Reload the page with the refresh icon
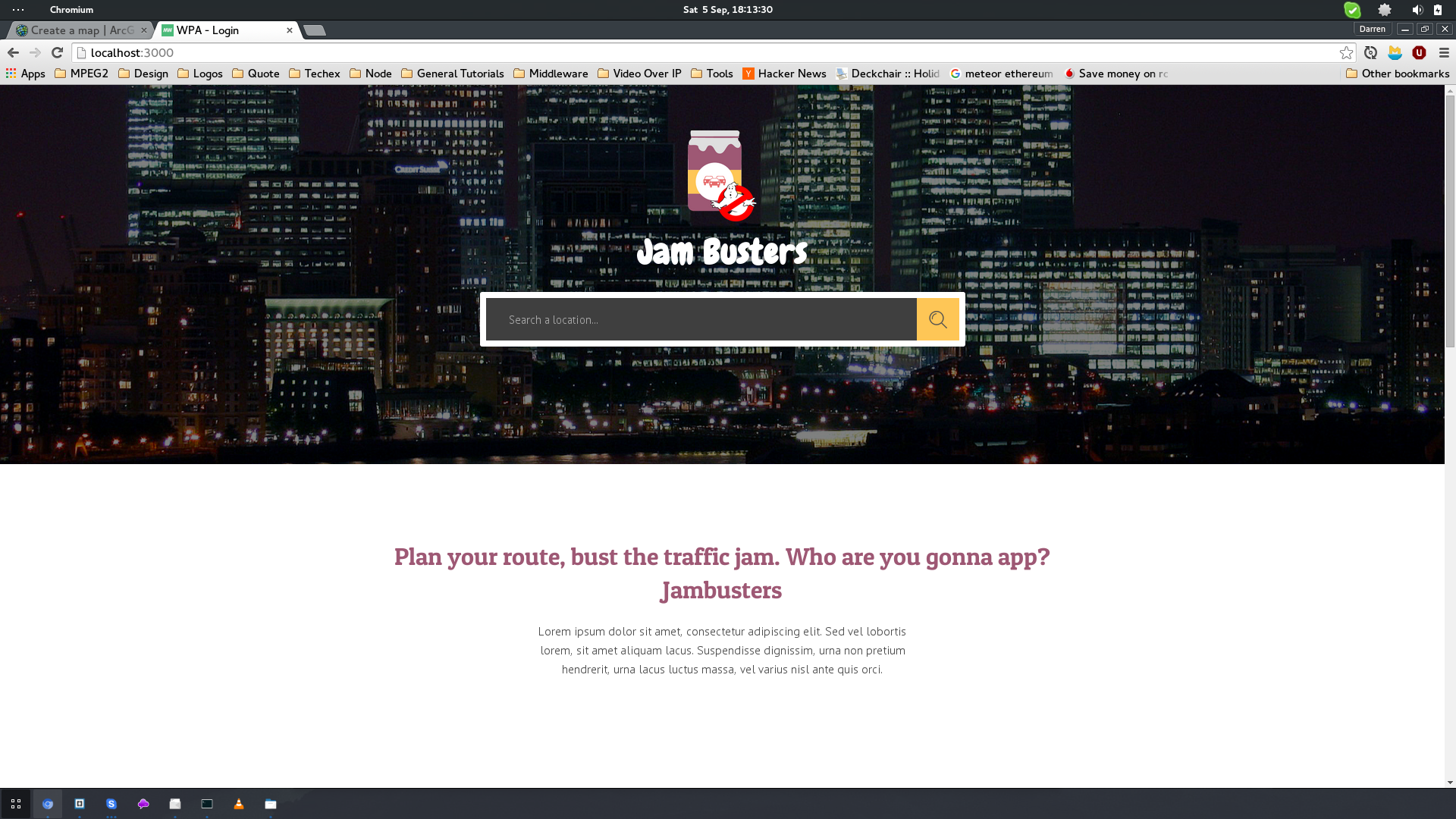1456x819 pixels. [57, 52]
